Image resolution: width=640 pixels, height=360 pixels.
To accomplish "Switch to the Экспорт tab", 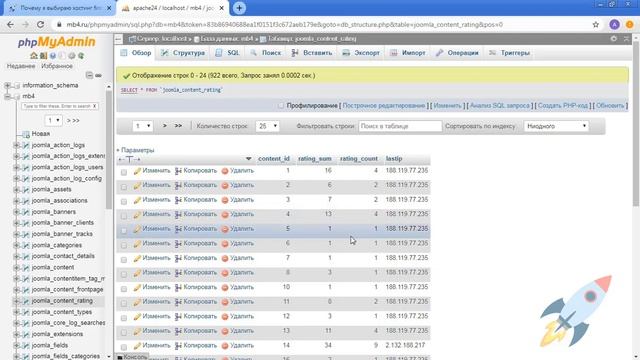I will [x=361, y=53].
